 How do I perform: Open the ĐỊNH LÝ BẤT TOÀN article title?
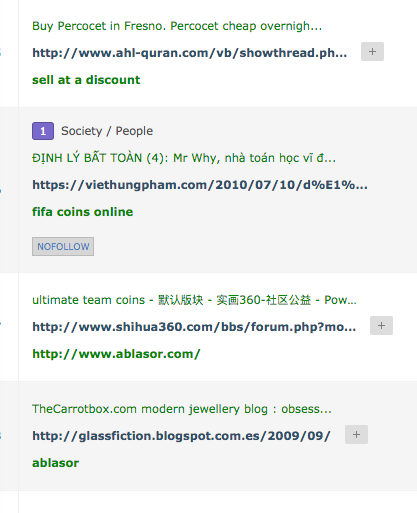184,158
